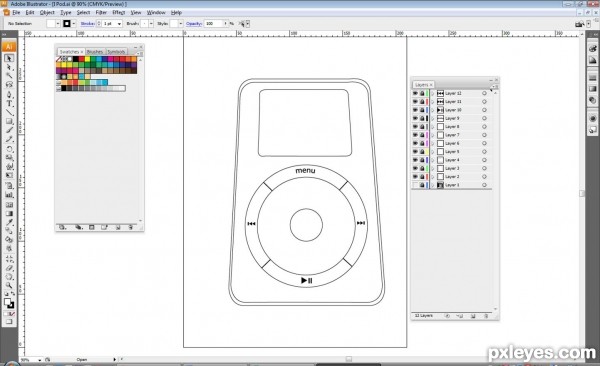Select the Magic Wand tool

9,75
